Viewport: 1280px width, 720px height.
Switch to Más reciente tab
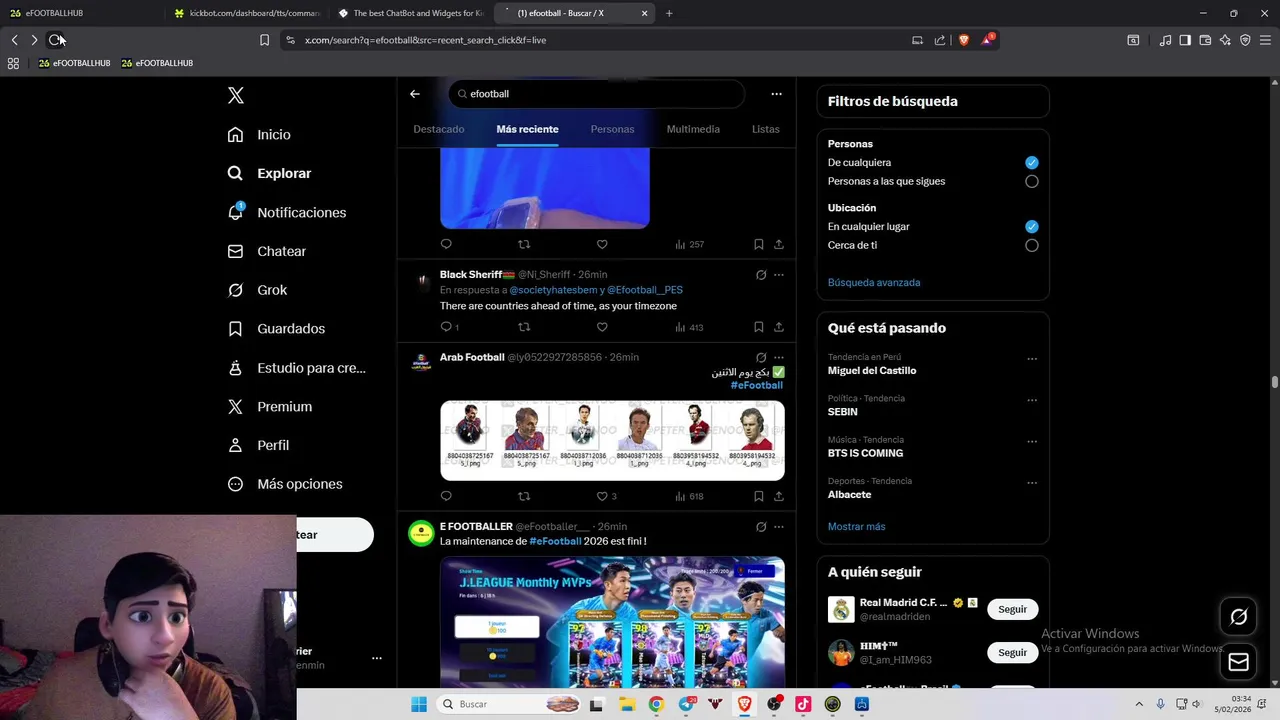tap(527, 129)
